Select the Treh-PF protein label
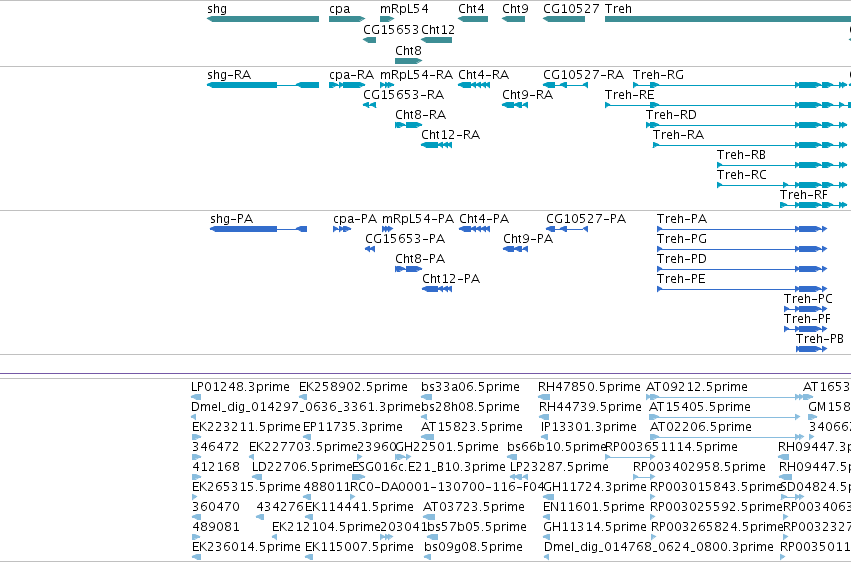Viewport: 851px width, 562px height. click(807, 320)
